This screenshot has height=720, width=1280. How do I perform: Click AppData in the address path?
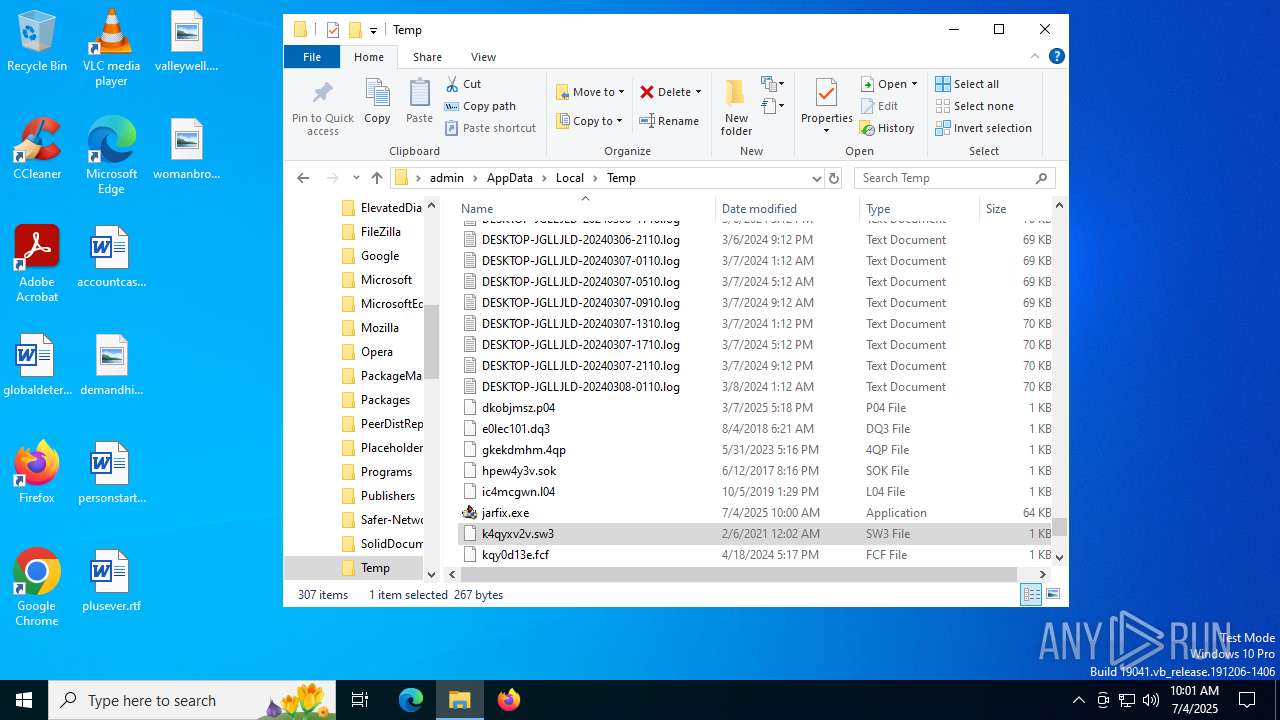point(509,178)
